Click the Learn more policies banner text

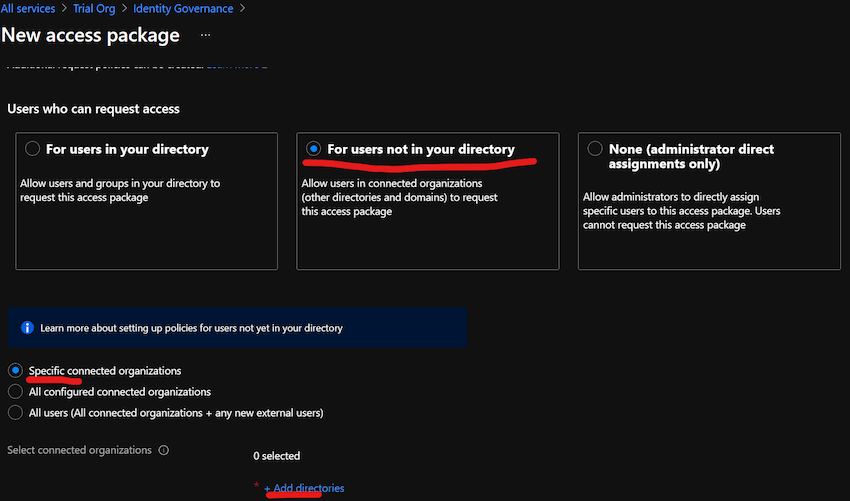click(x=190, y=328)
